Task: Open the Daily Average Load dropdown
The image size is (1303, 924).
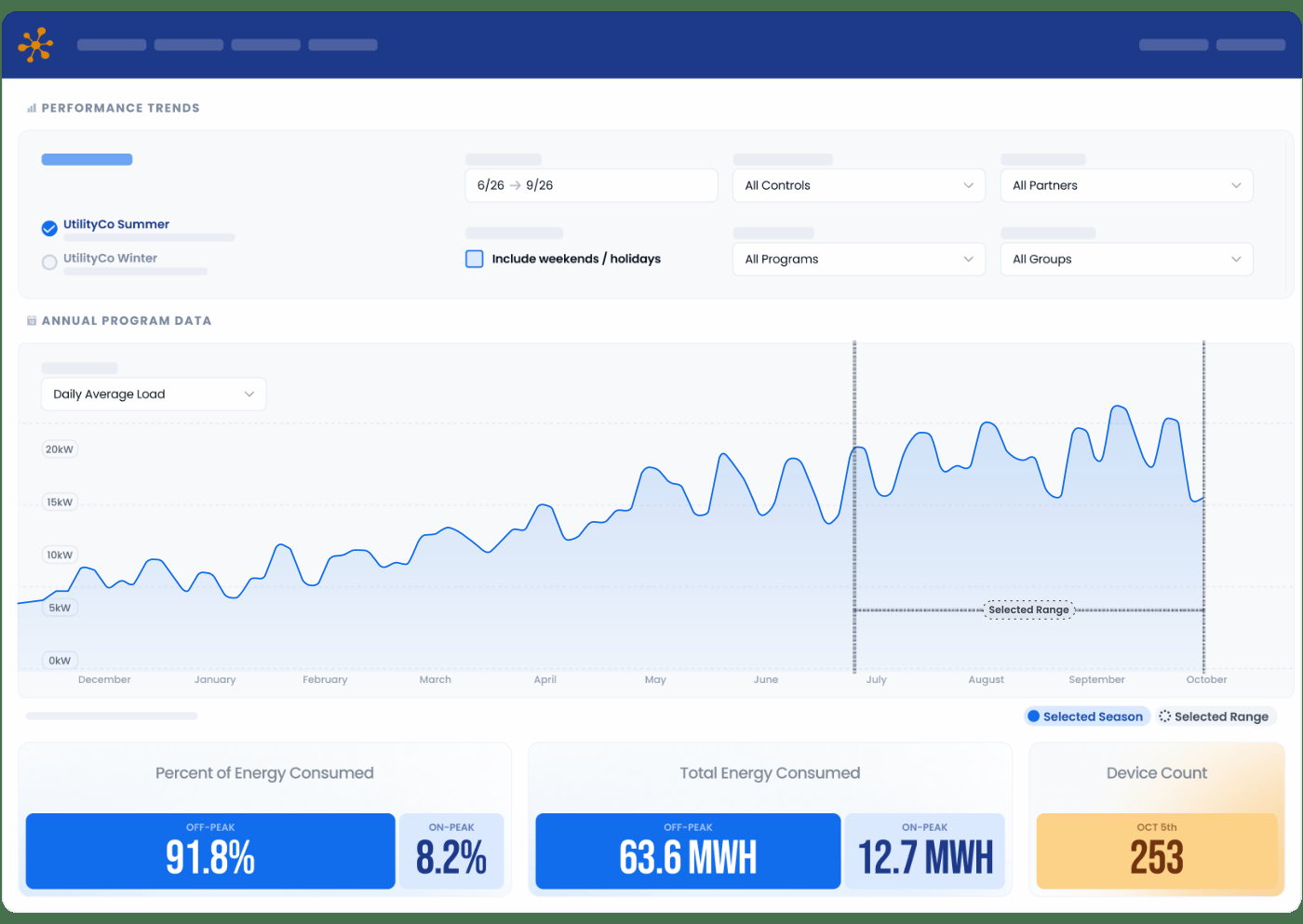Action: click(x=154, y=394)
